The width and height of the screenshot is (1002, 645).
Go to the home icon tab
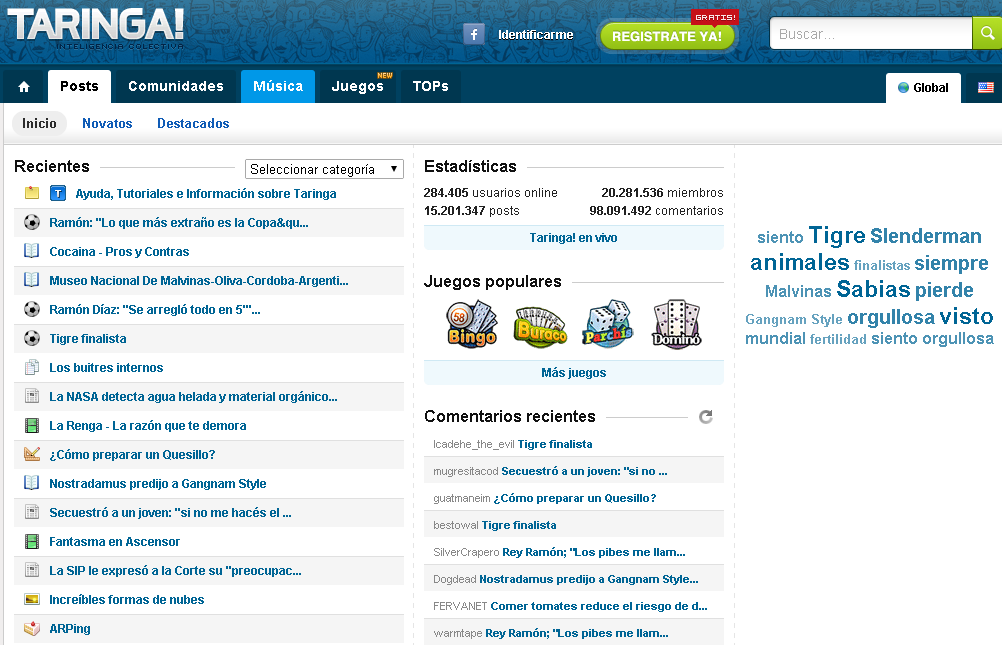click(x=24, y=87)
